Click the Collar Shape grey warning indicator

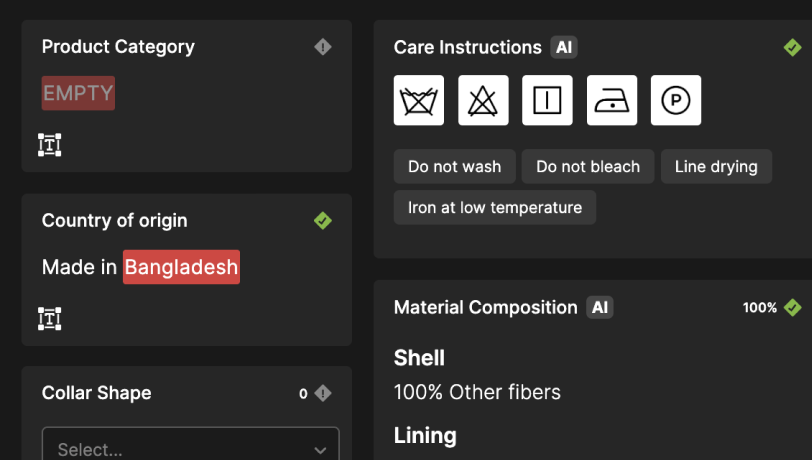pyautogui.click(x=323, y=393)
